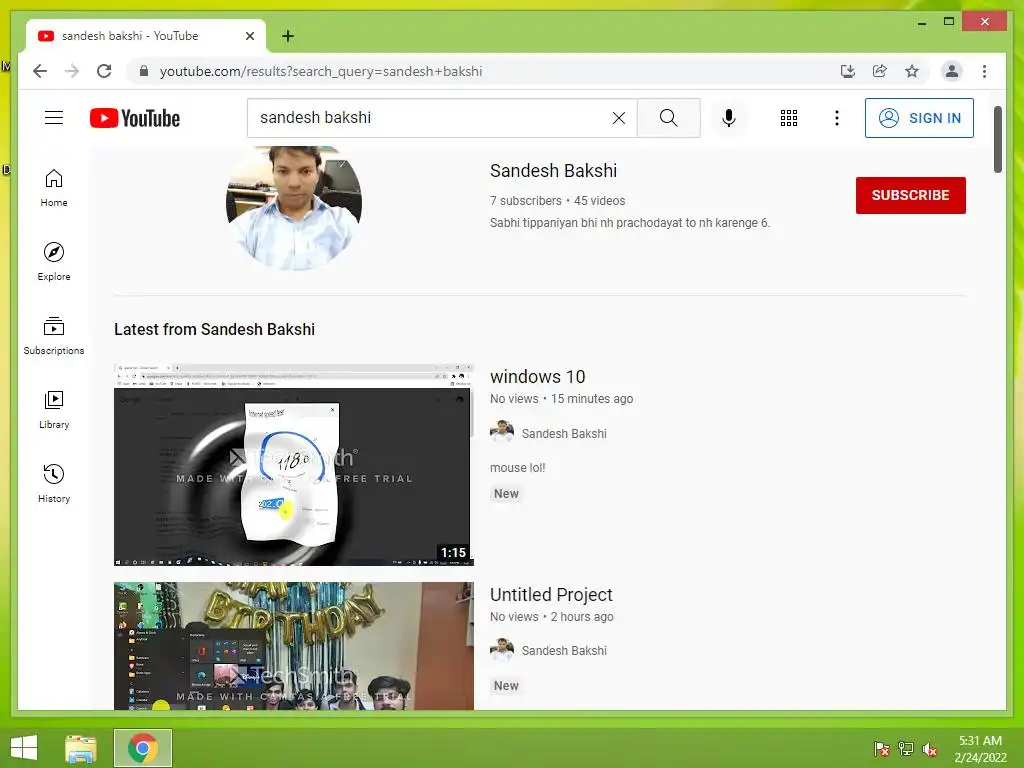The width and height of the screenshot is (1024, 768).
Task: Click '7 subscribers • 45 videos' text
Action: pyautogui.click(x=557, y=200)
